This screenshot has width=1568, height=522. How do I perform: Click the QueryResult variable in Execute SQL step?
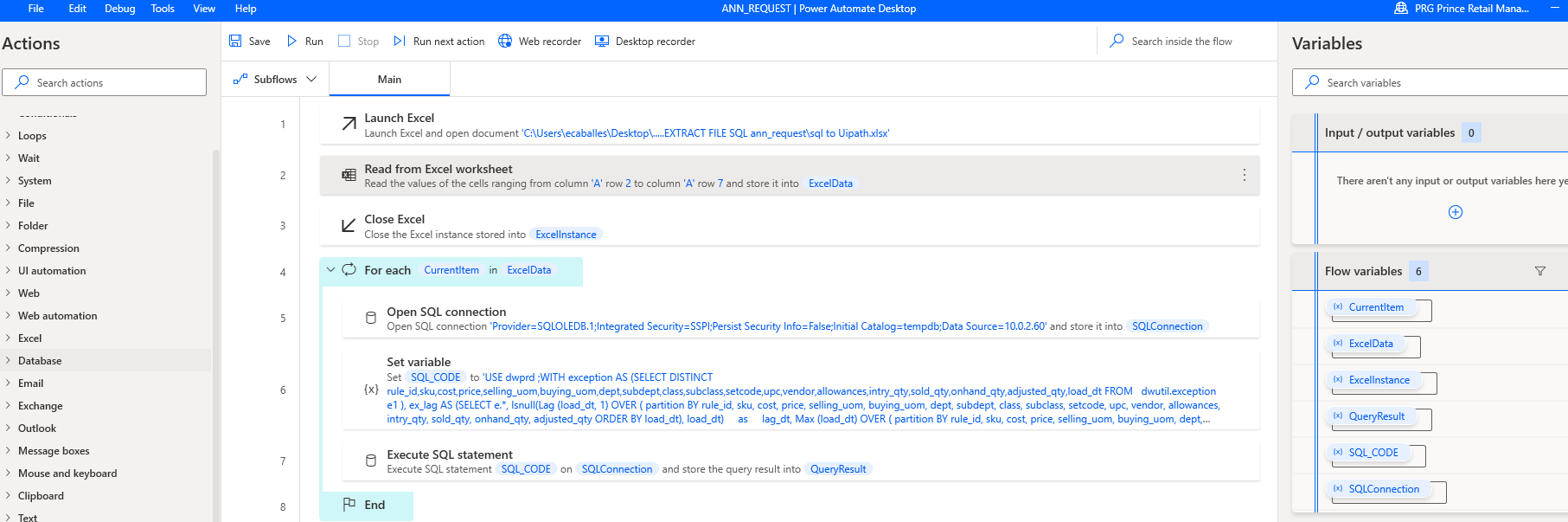pyautogui.click(x=838, y=469)
